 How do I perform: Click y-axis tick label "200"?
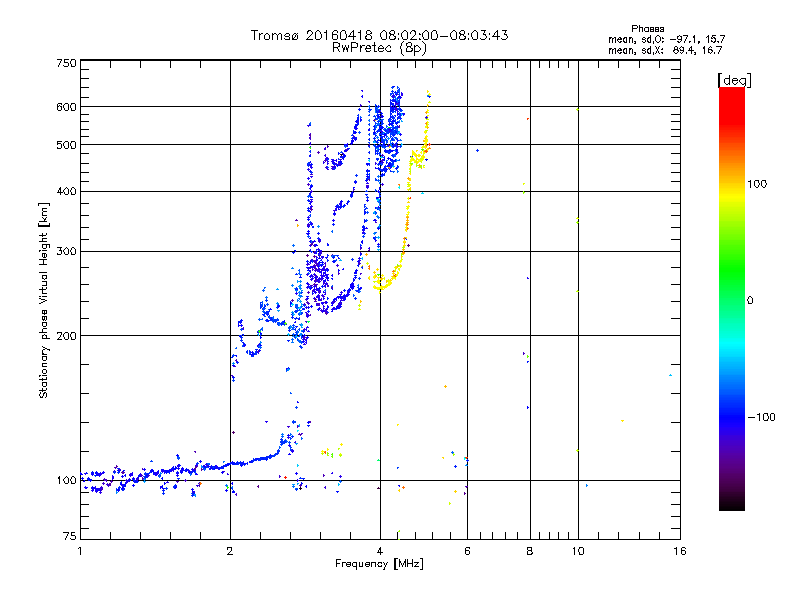[x=66, y=336]
